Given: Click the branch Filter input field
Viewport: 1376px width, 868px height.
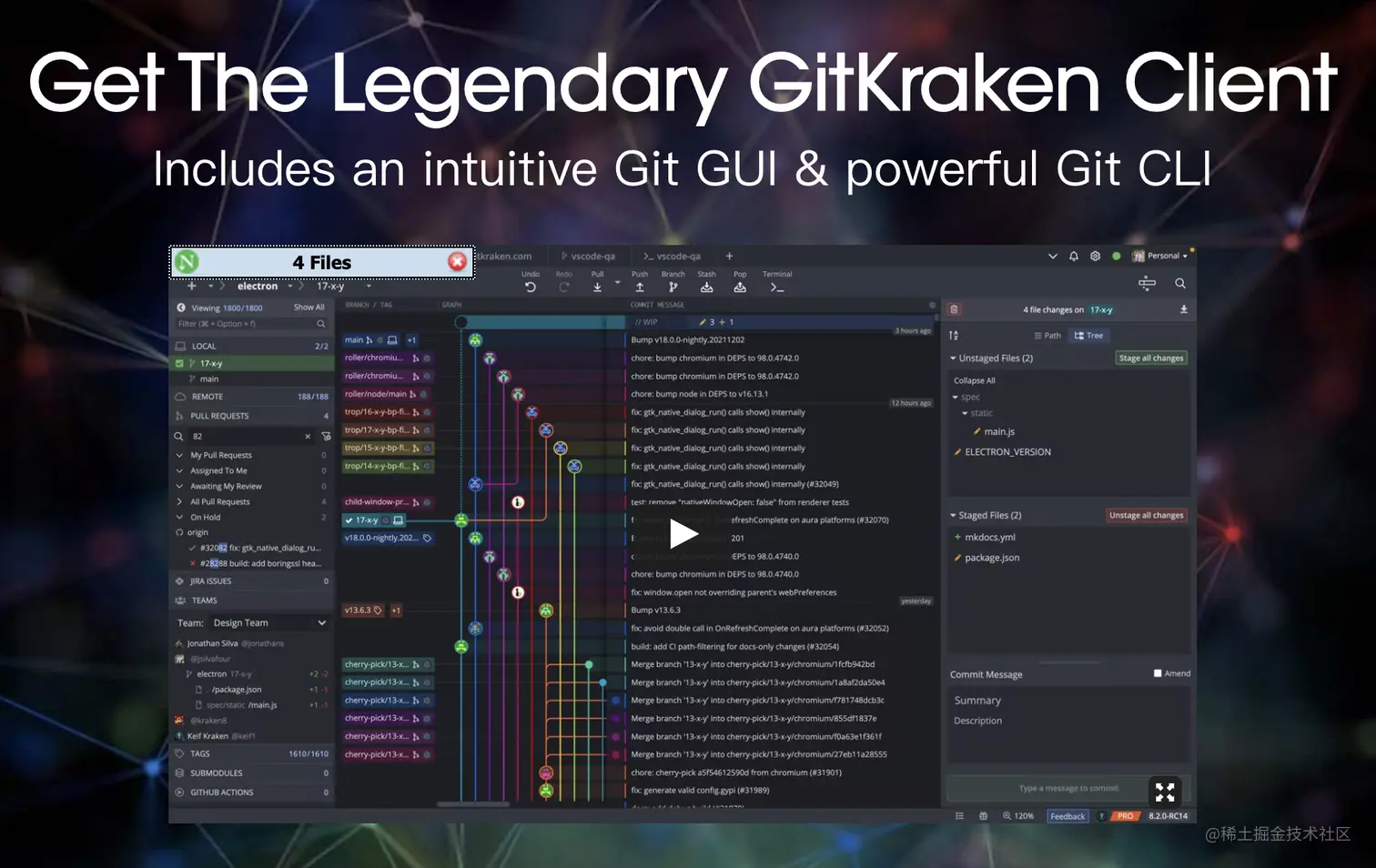Looking at the screenshot, I should click(x=252, y=324).
